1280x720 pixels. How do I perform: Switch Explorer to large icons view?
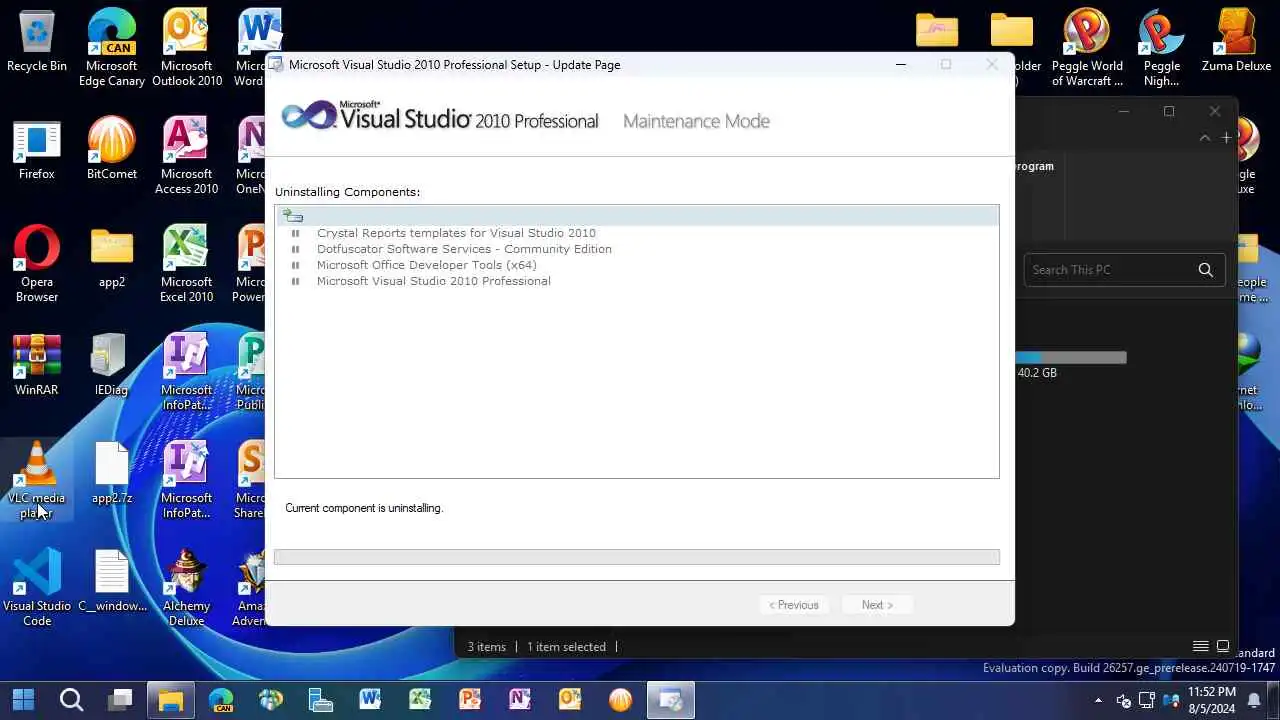(1223, 647)
